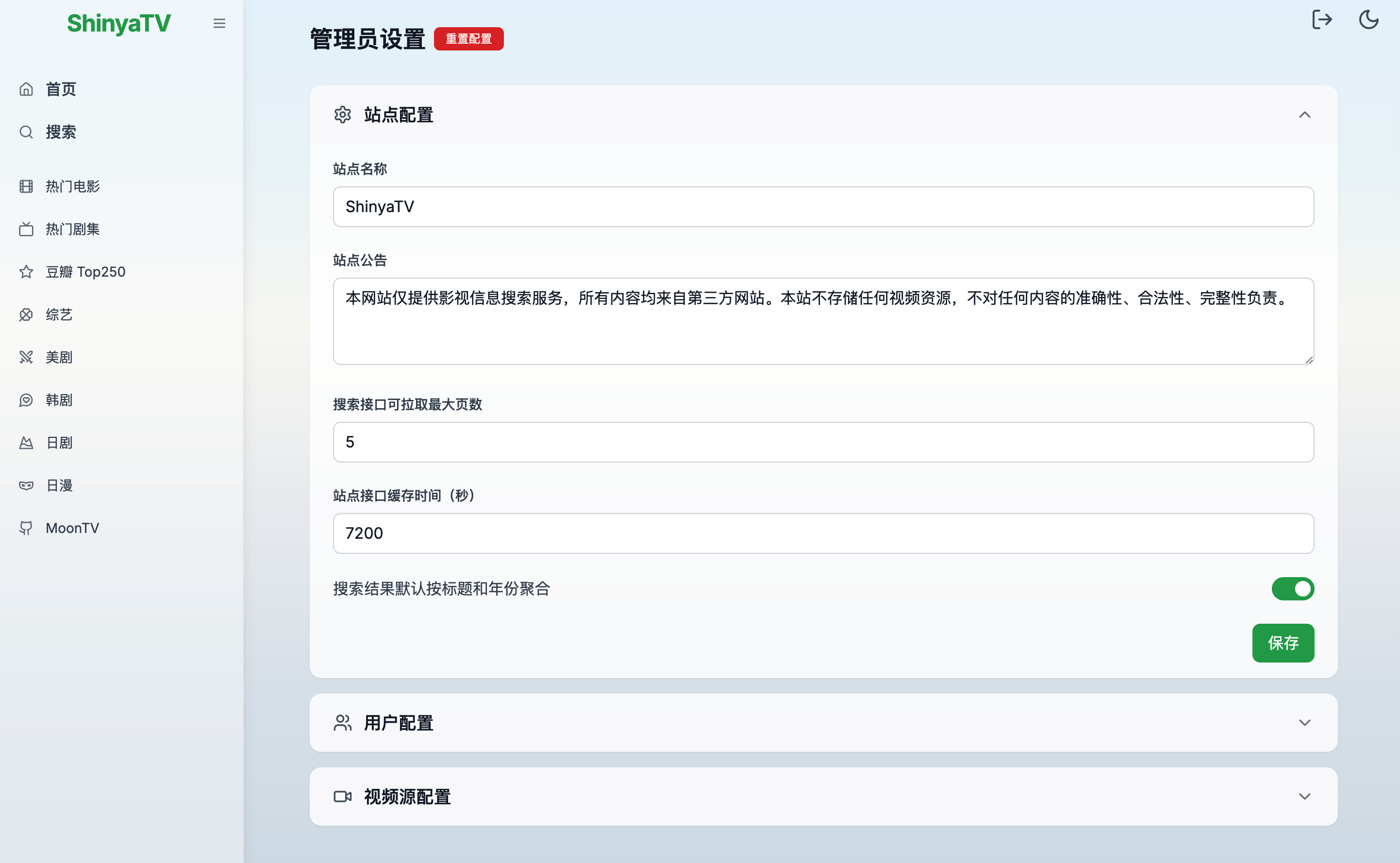Click the star icon for 豆瓣 Top250
Image resolution: width=1400 pixels, height=863 pixels.
[x=26, y=272]
